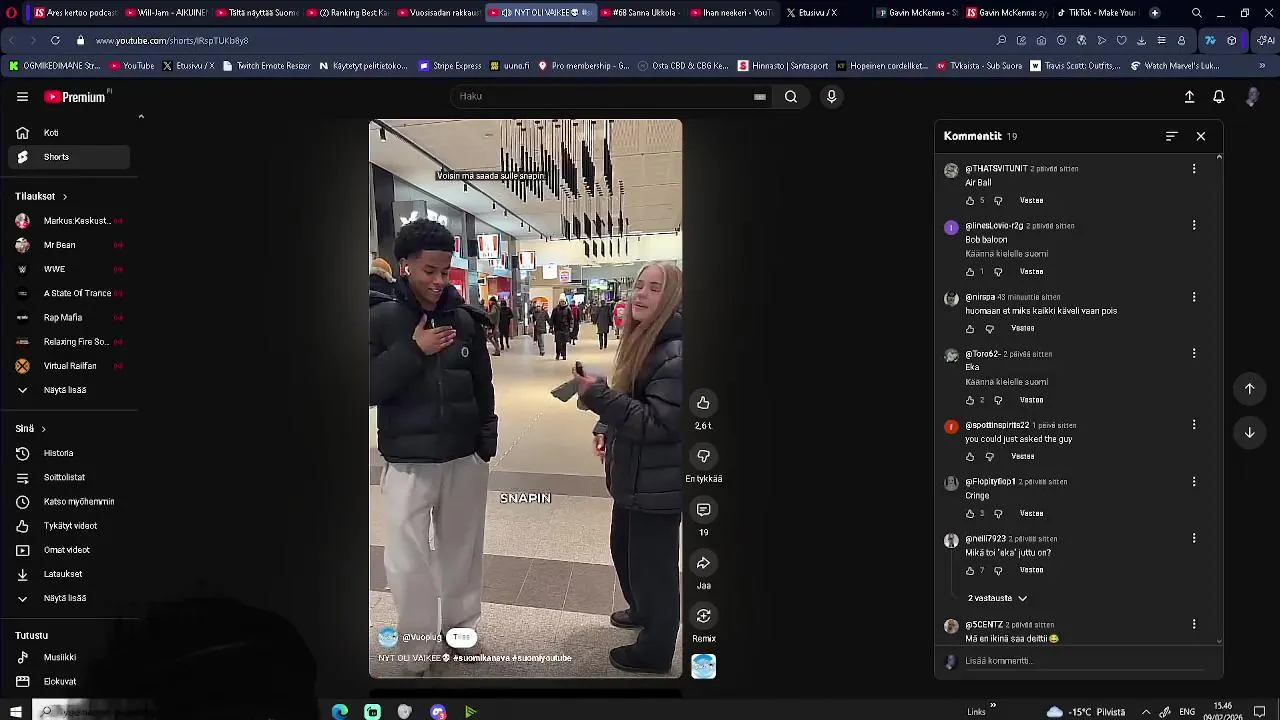This screenshot has width=1280, height=720.
Task: Reply (Vastaa) to Air Ball comment
Action: coord(1031,201)
